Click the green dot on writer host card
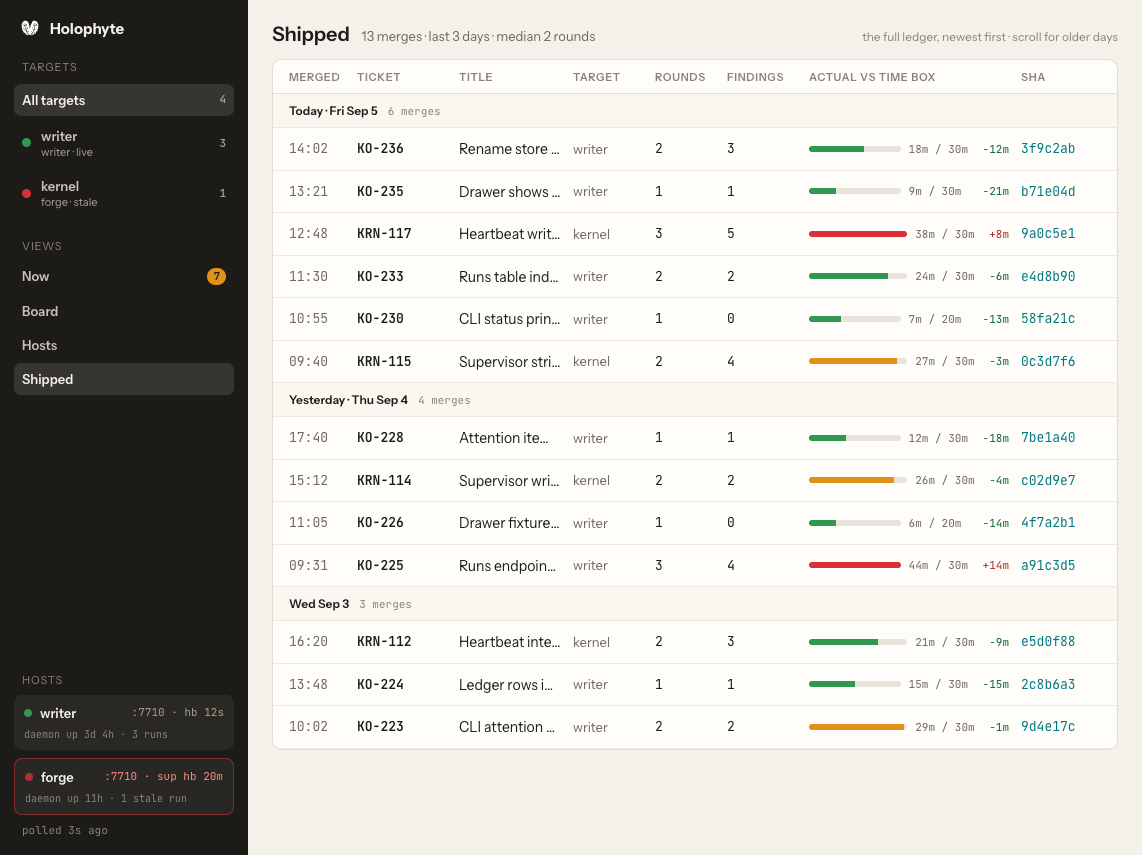This screenshot has width=1142, height=855. click(x=28, y=713)
